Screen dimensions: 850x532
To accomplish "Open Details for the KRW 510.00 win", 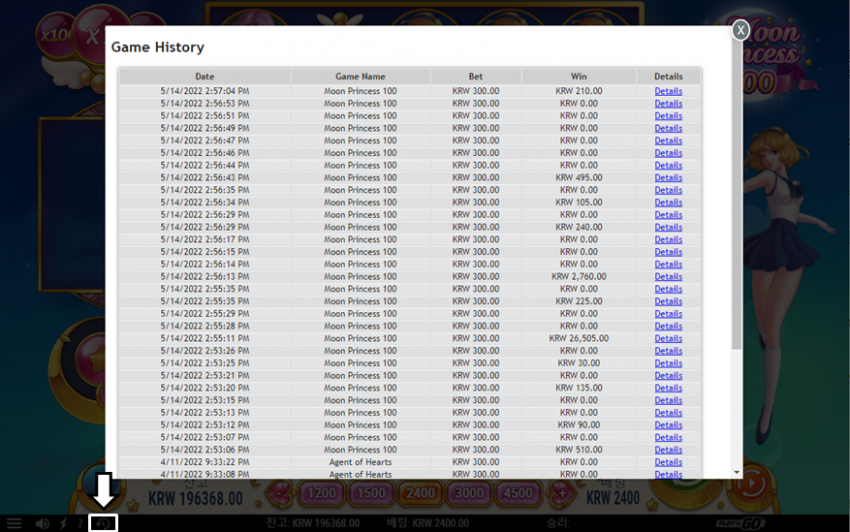I will [668, 450].
